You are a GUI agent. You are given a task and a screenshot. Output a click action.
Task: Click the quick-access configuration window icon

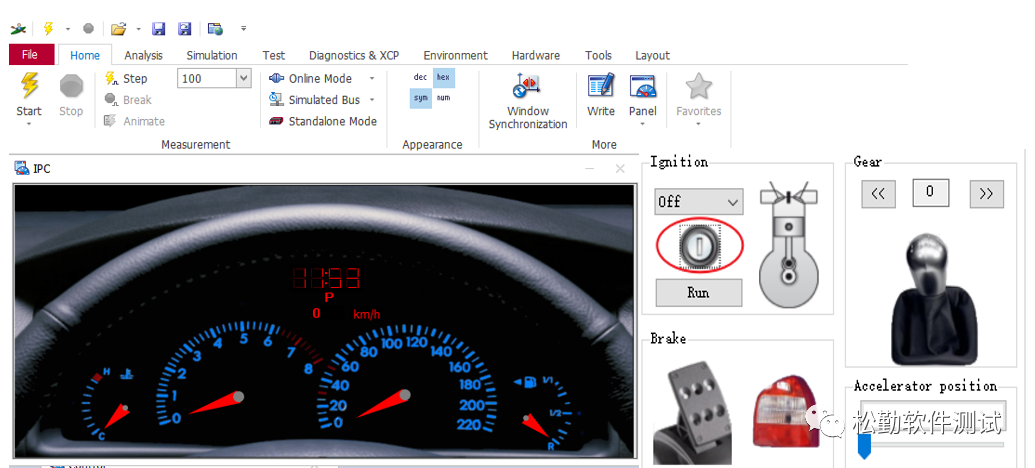pyautogui.click(x=215, y=28)
